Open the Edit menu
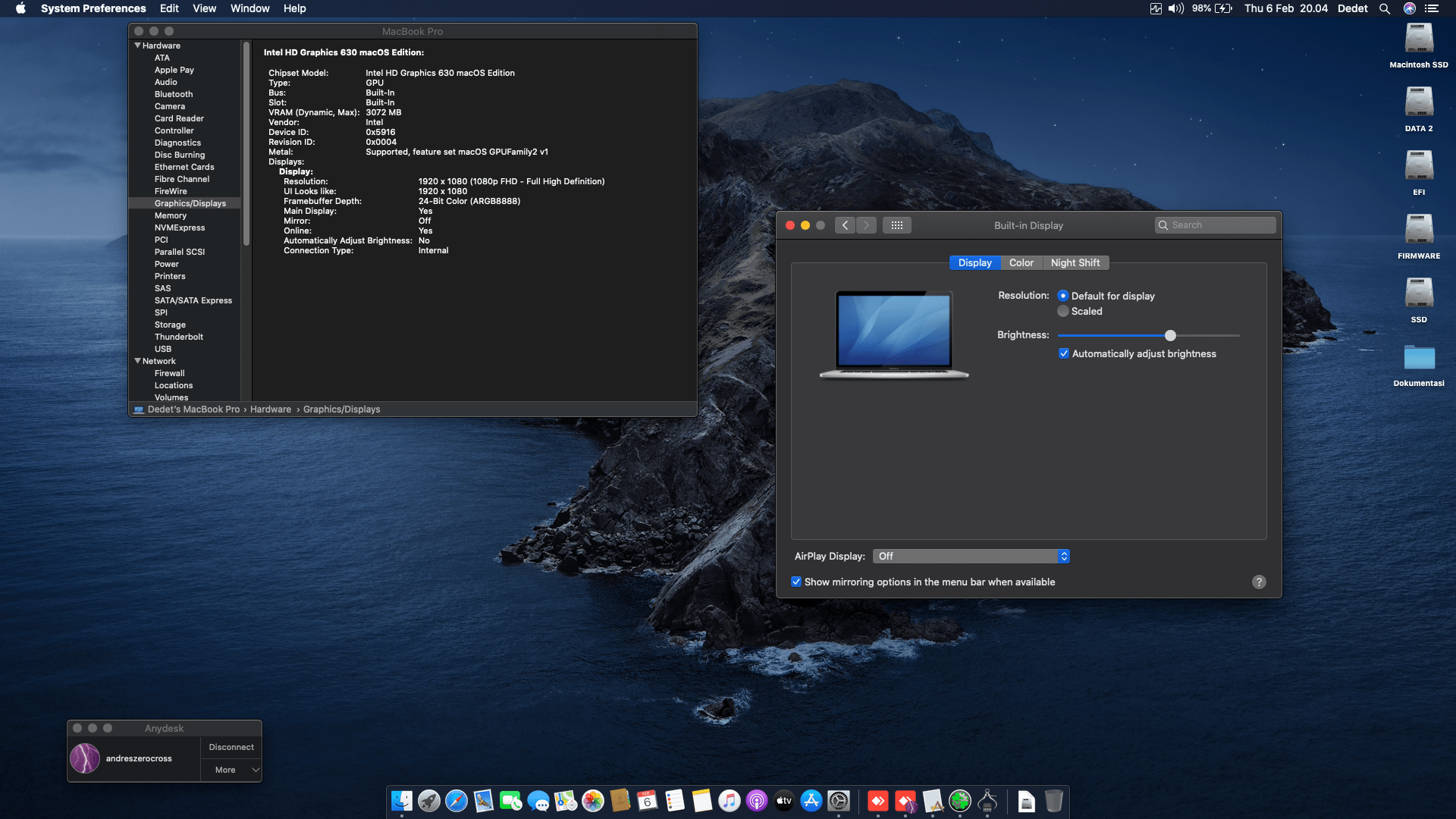The height and width of the screenshot is (819, 1456). (x=169, y=8)
